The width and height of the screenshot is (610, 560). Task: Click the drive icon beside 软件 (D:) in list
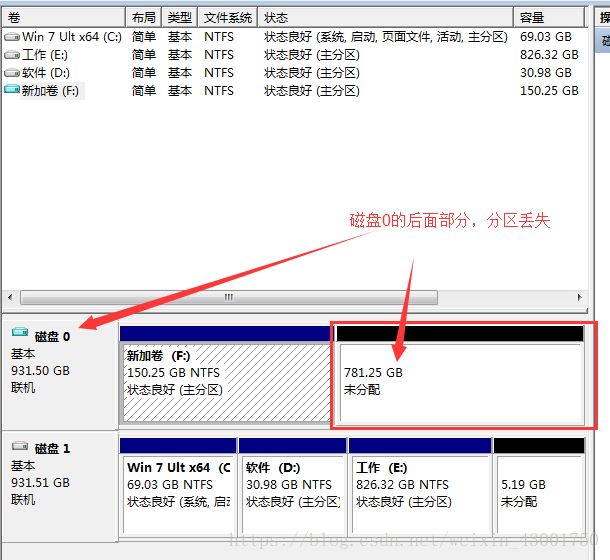(x=12, y=73)
